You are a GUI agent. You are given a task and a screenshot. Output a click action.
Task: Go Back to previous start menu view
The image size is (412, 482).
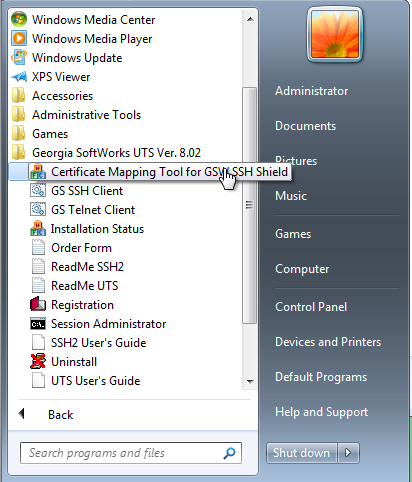pyautogui.click(x=46, y=414)
